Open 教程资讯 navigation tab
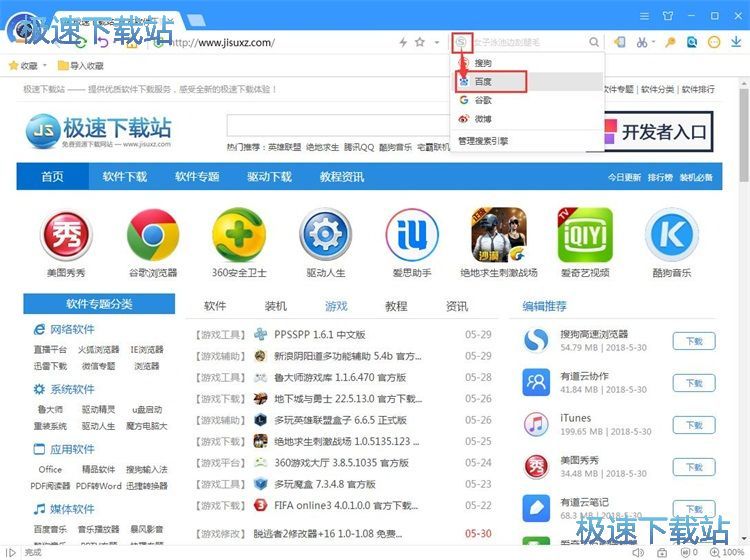This screenshot has width=750, height=560. [x=342, y=176]
